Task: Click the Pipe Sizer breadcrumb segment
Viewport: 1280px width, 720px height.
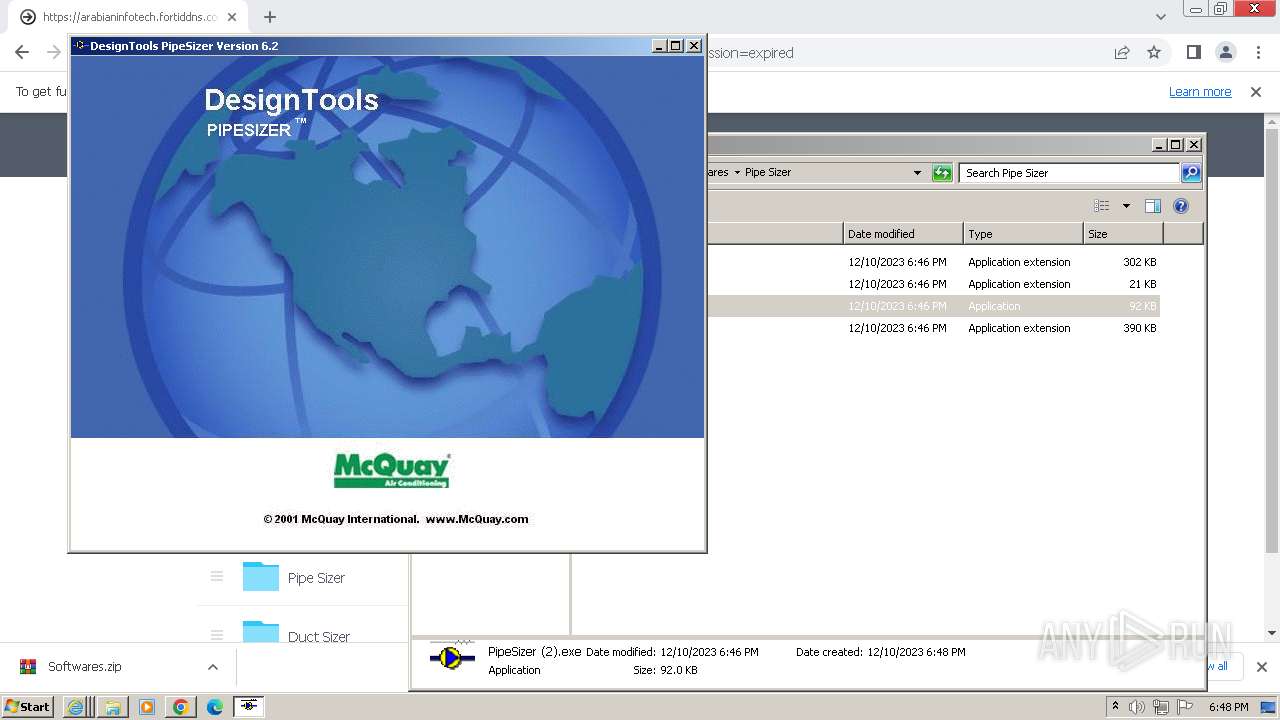Action: (768, 172)
